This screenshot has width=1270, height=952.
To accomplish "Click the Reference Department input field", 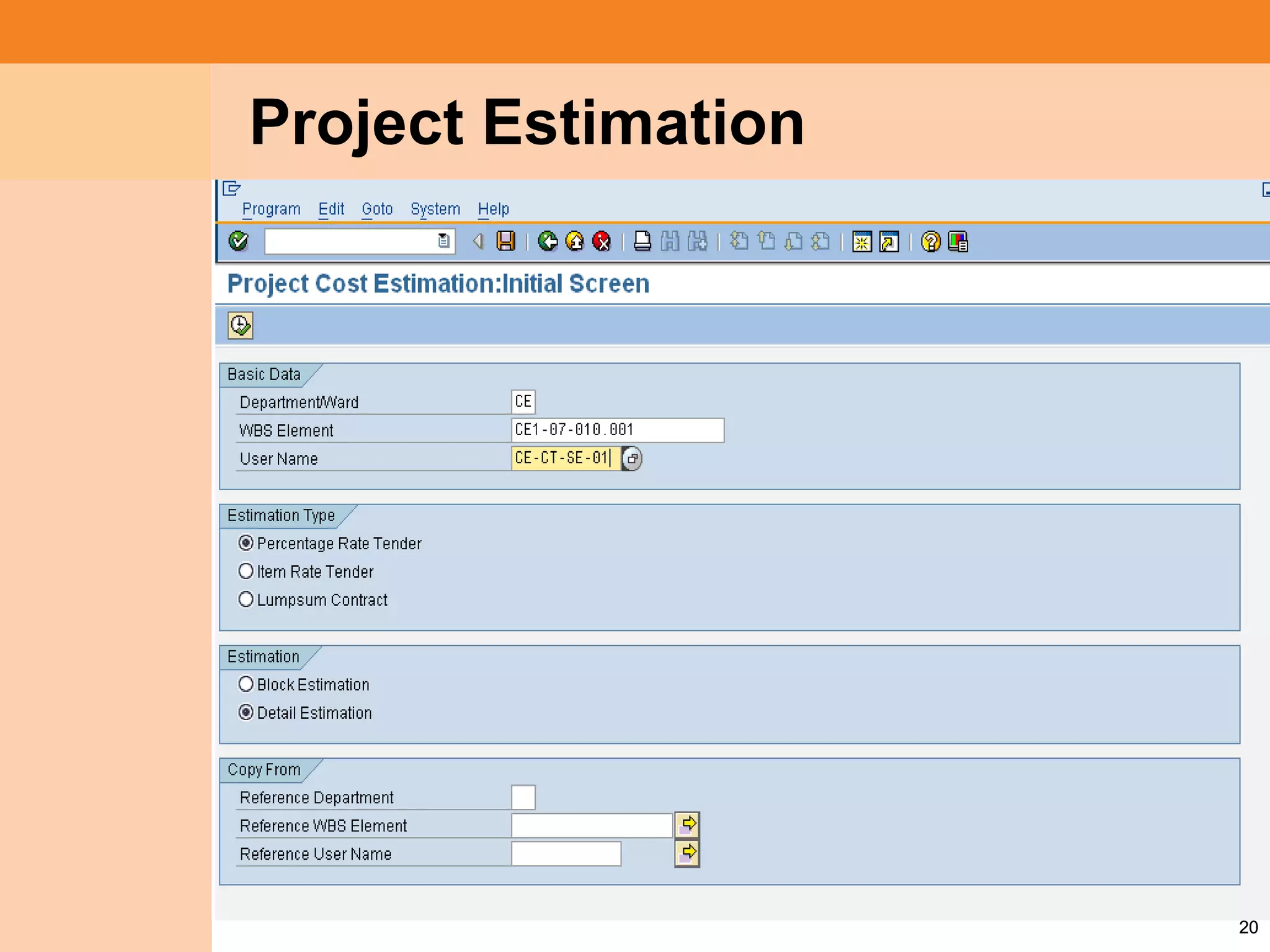I will click(x=523, y=797).
